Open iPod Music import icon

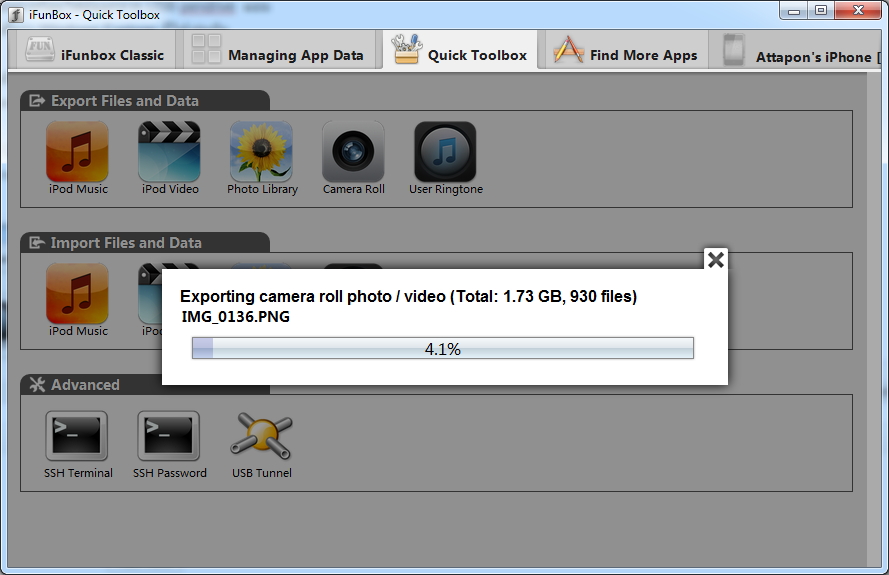[78, 294]
